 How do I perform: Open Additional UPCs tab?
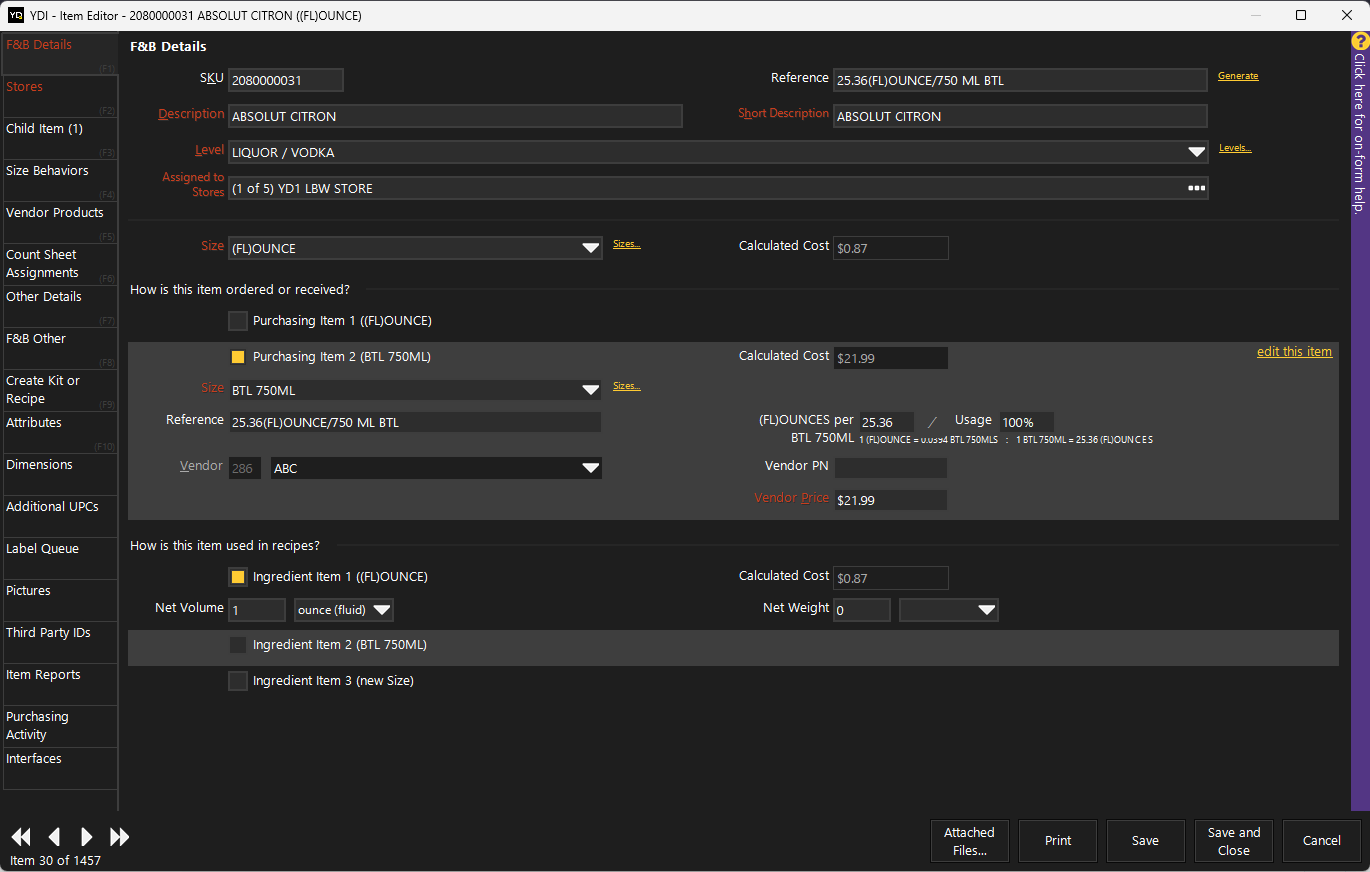60,516
